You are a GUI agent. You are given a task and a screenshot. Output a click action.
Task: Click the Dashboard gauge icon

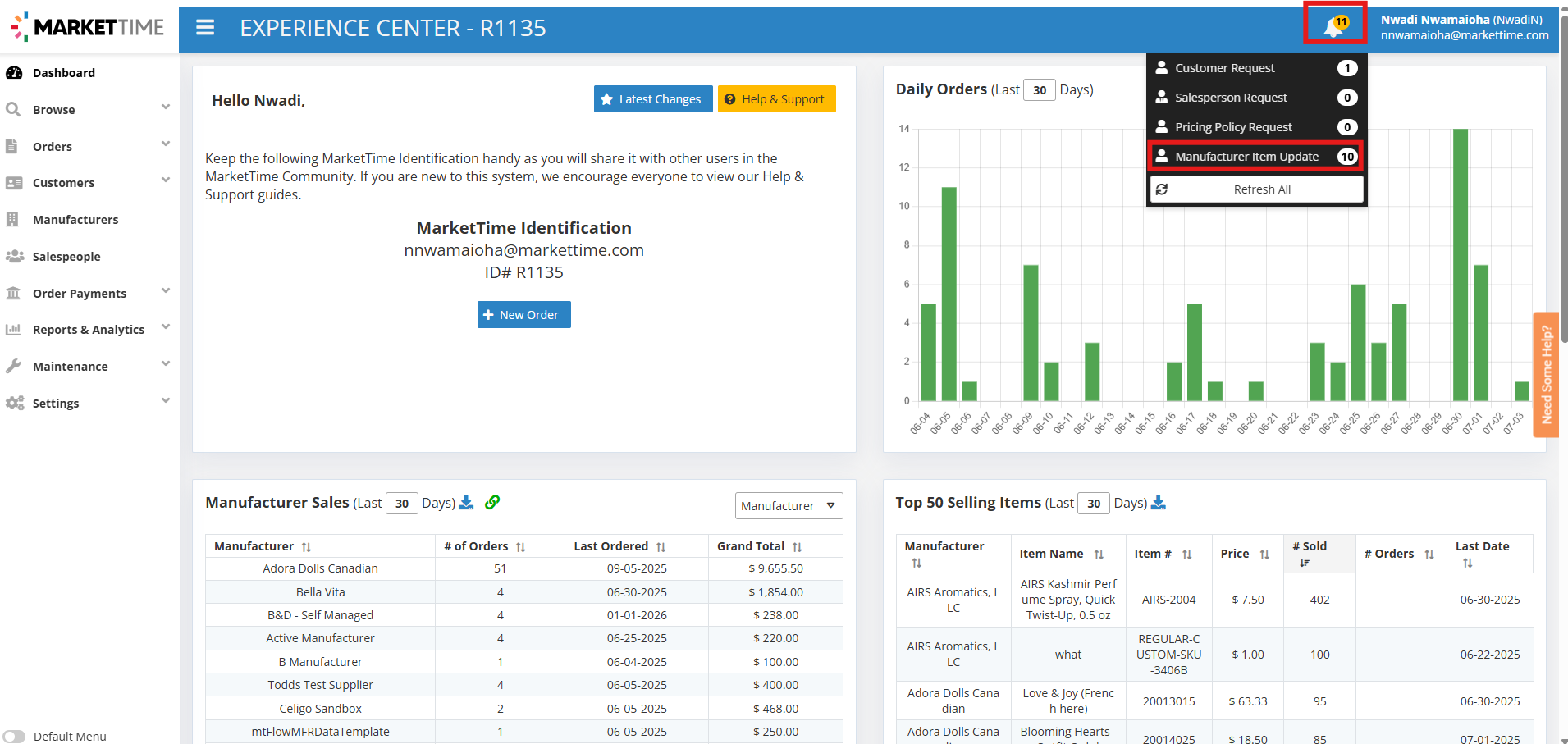tap(14, 72)
